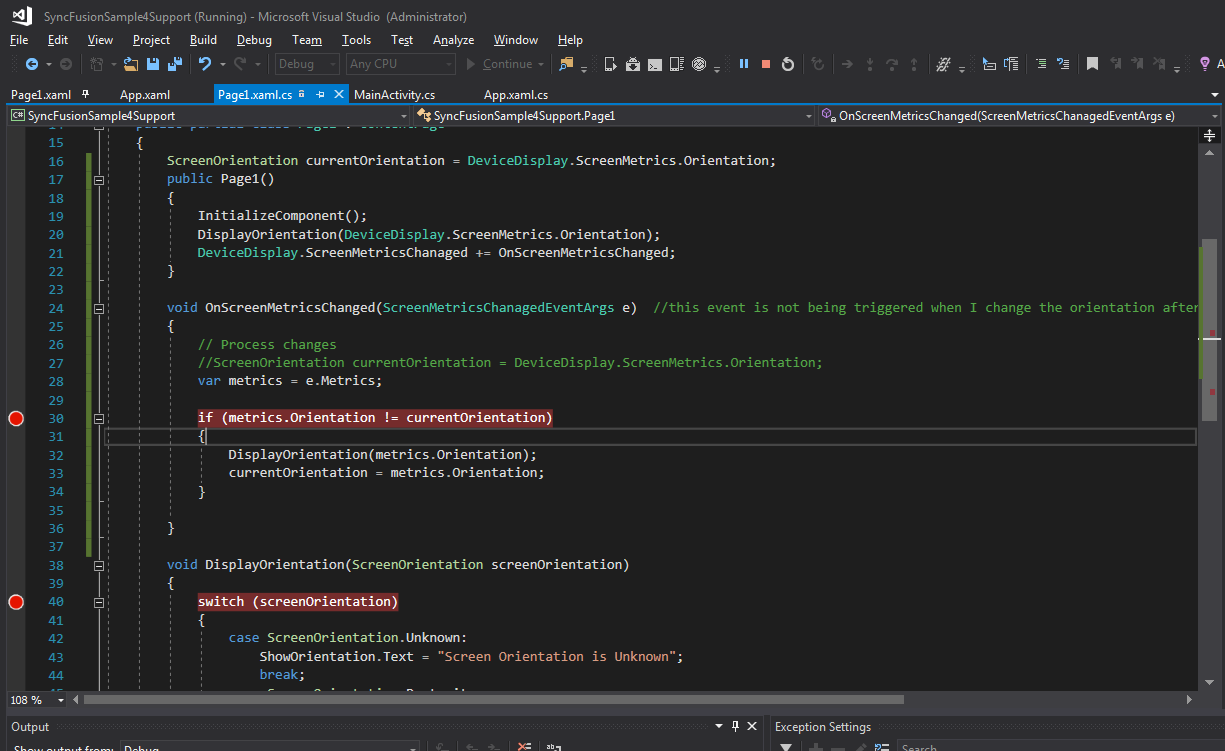Navigate backward with the blue arrow
1225x751 pixels.
(x=31, y=64)
